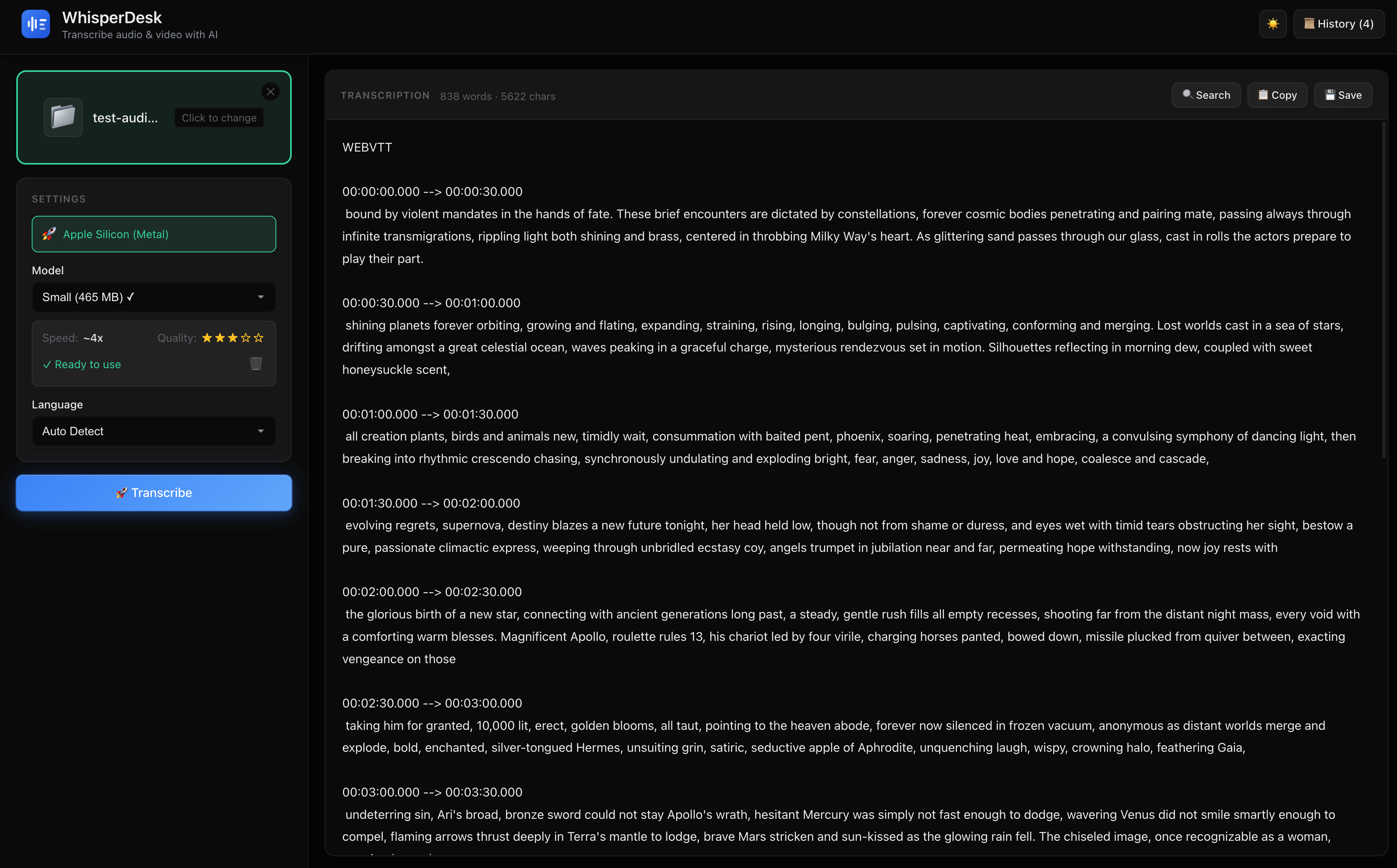Click the rocket icon on the Transcribe button
The width and height of the screenshot is (1397, 868).
[x=121, y=493]
